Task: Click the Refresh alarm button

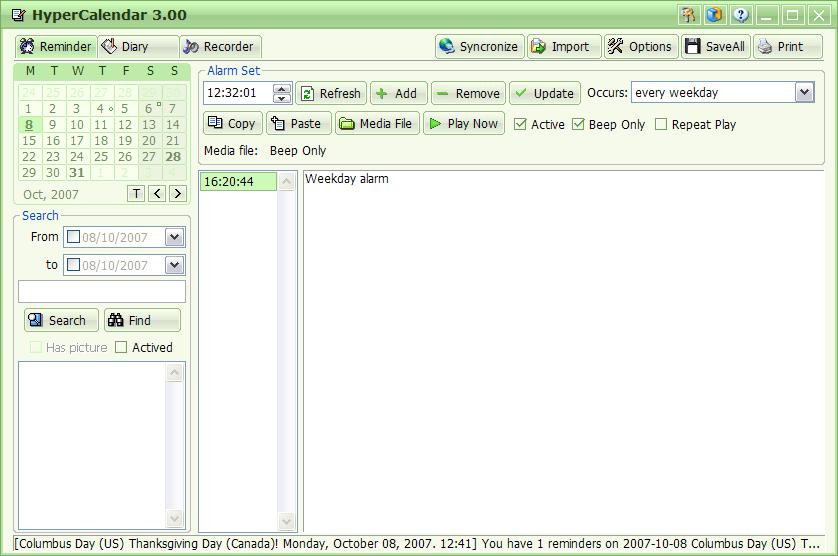Action: pos(331,93)
